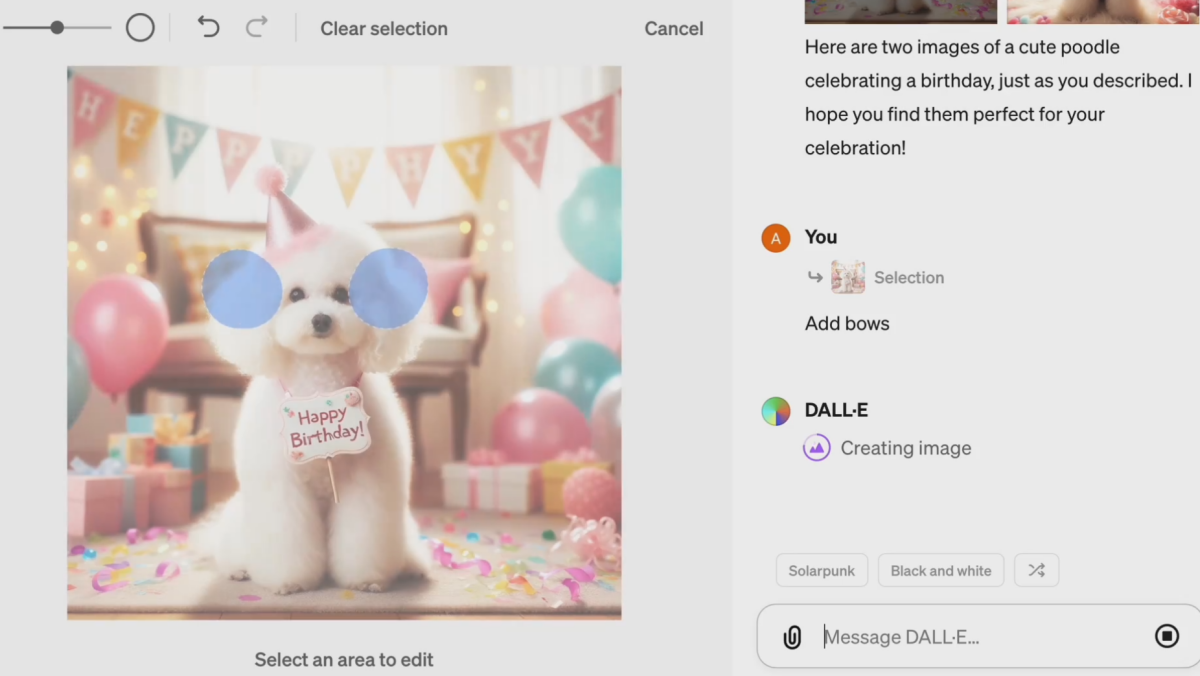Screen dimensions: 1200x676
Task: Cancel the image editing mode
Action: point(674,29)
